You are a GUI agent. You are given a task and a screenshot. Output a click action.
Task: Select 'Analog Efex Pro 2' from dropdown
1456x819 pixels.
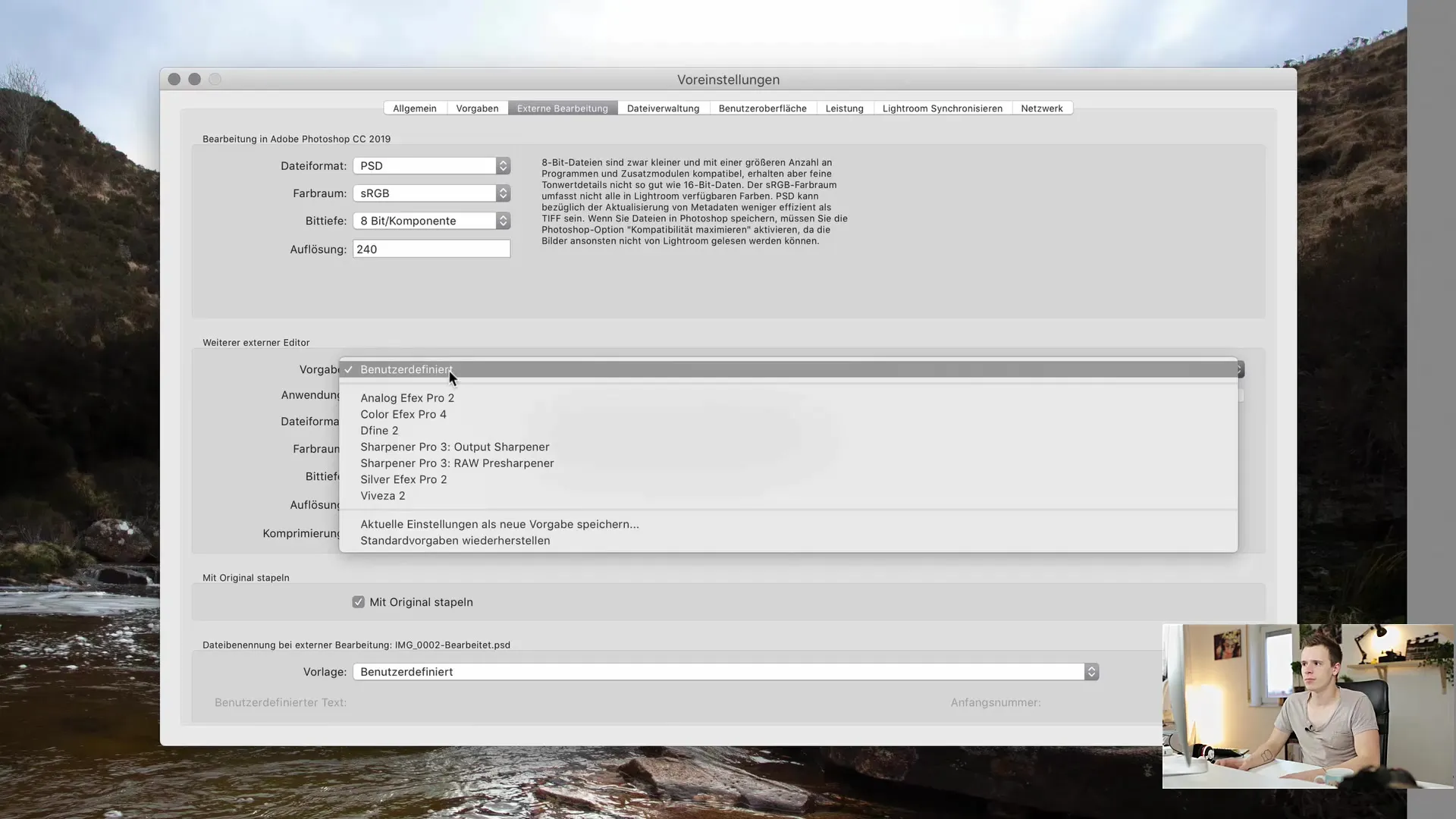[407, 397]
